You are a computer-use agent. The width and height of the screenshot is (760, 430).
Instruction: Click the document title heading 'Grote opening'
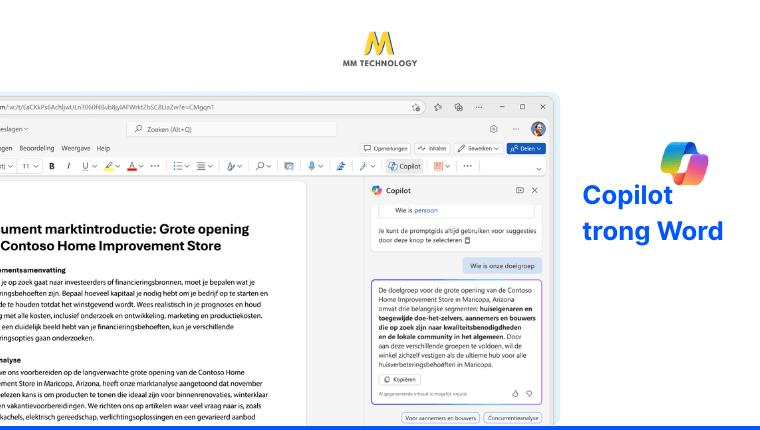(x=204, y=229)
